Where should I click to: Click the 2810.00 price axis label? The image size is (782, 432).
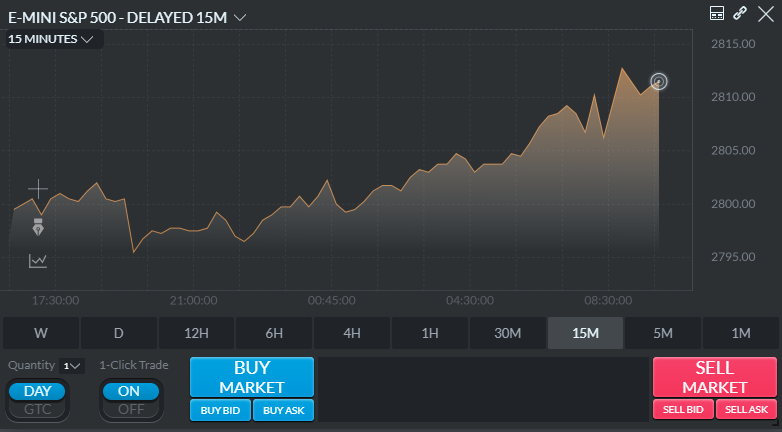(733, 97)
